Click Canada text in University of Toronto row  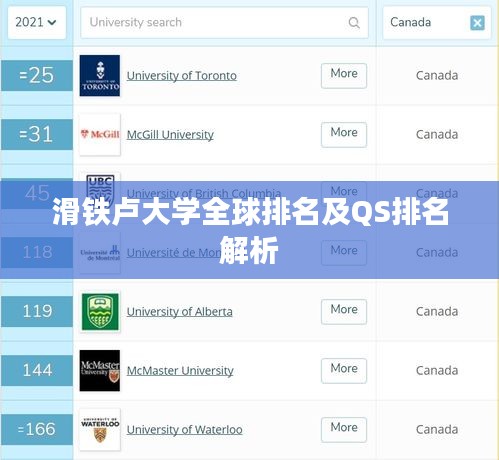(x=437, y=76)
